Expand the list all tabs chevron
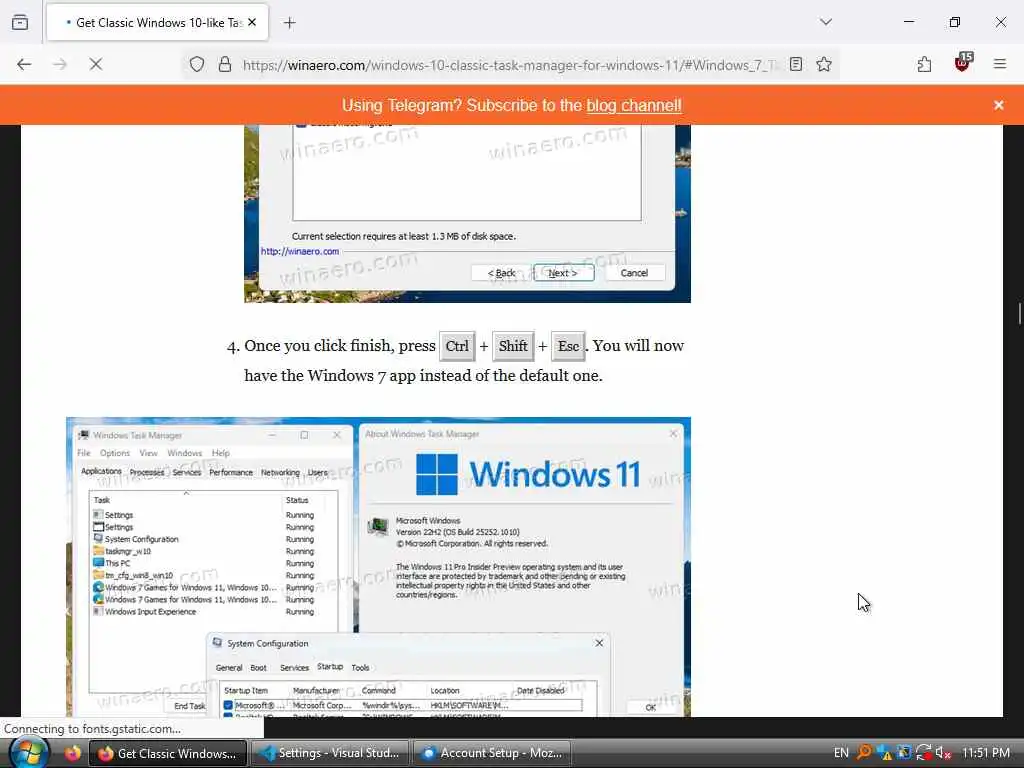 [826, 22]
